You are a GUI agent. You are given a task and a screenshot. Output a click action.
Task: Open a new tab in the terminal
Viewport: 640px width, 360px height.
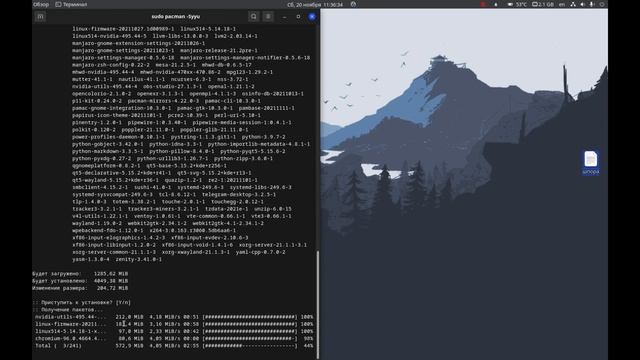[x=40, y=17]
